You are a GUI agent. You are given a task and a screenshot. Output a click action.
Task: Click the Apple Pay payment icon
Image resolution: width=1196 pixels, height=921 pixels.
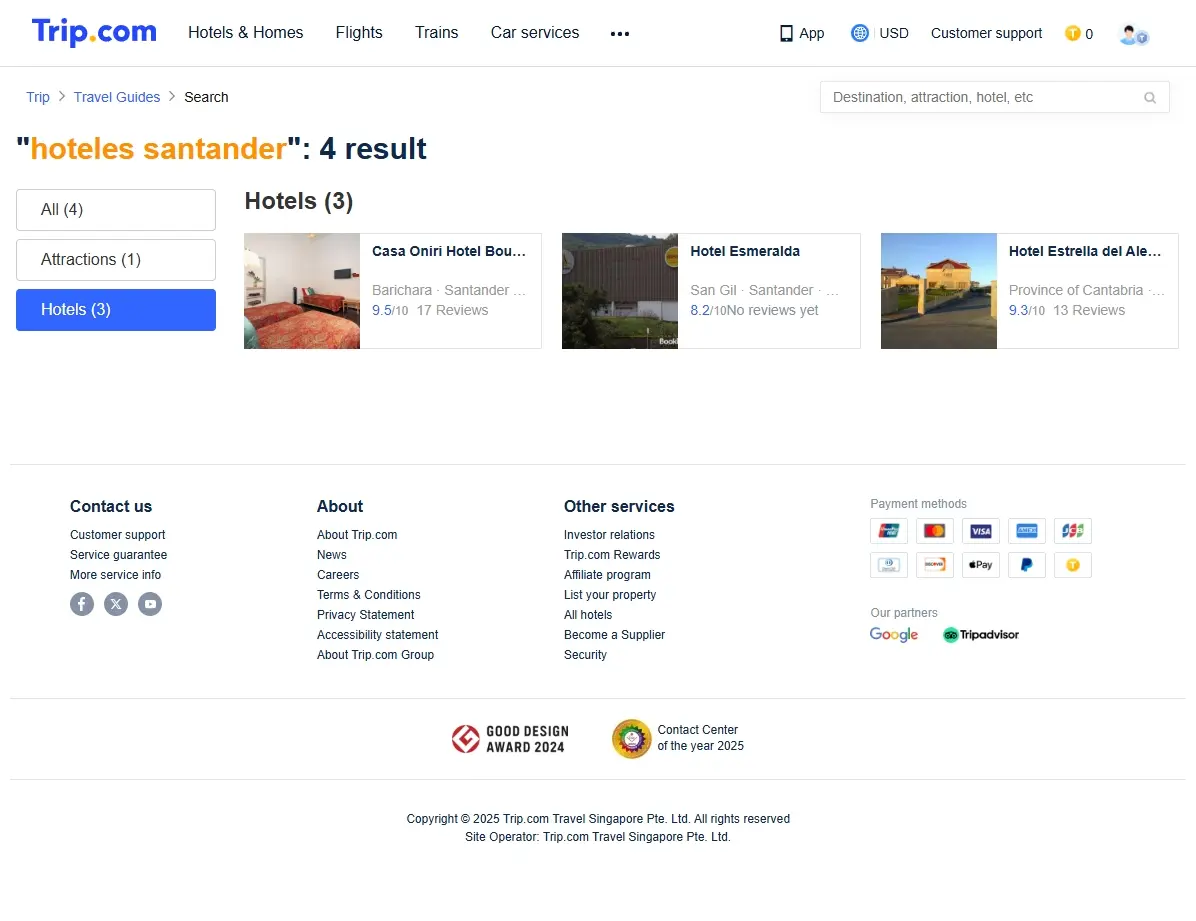[x=981, y=565]
